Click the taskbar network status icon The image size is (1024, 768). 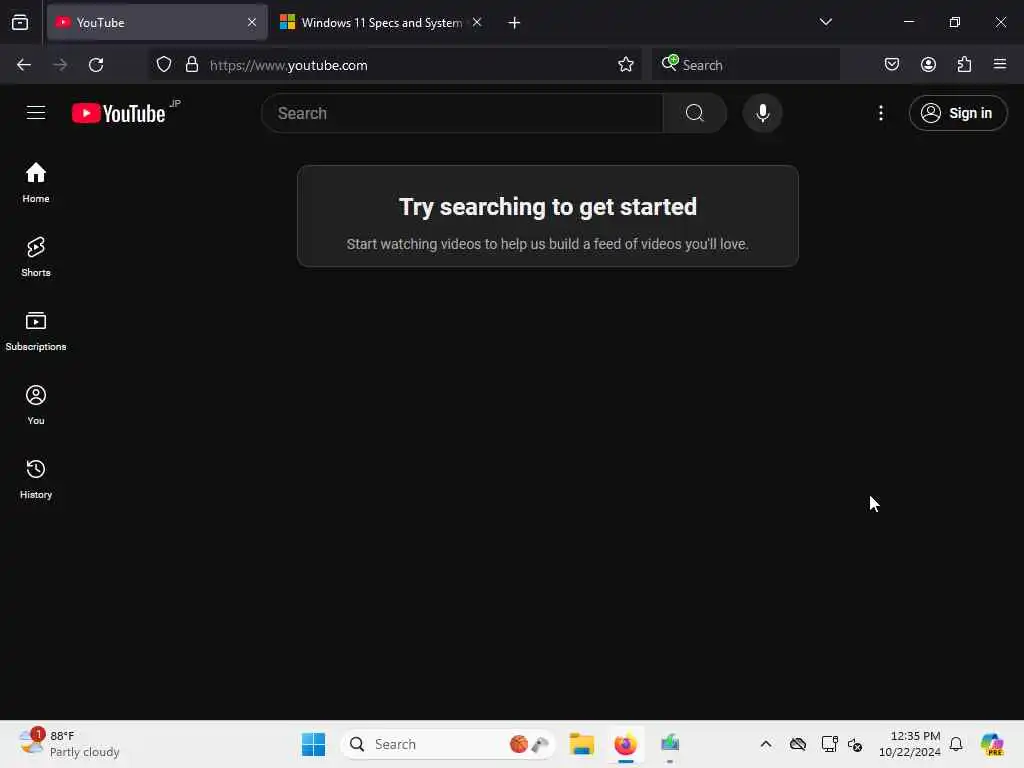pyautogui.click(x=829, y=744)
